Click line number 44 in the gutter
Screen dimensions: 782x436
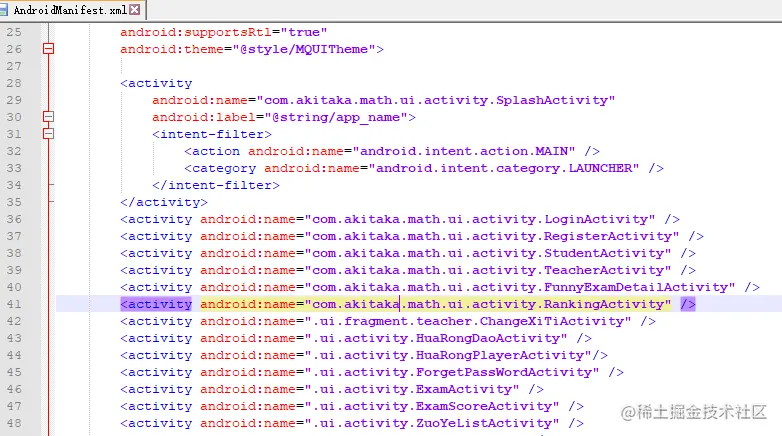click(14, 355)
